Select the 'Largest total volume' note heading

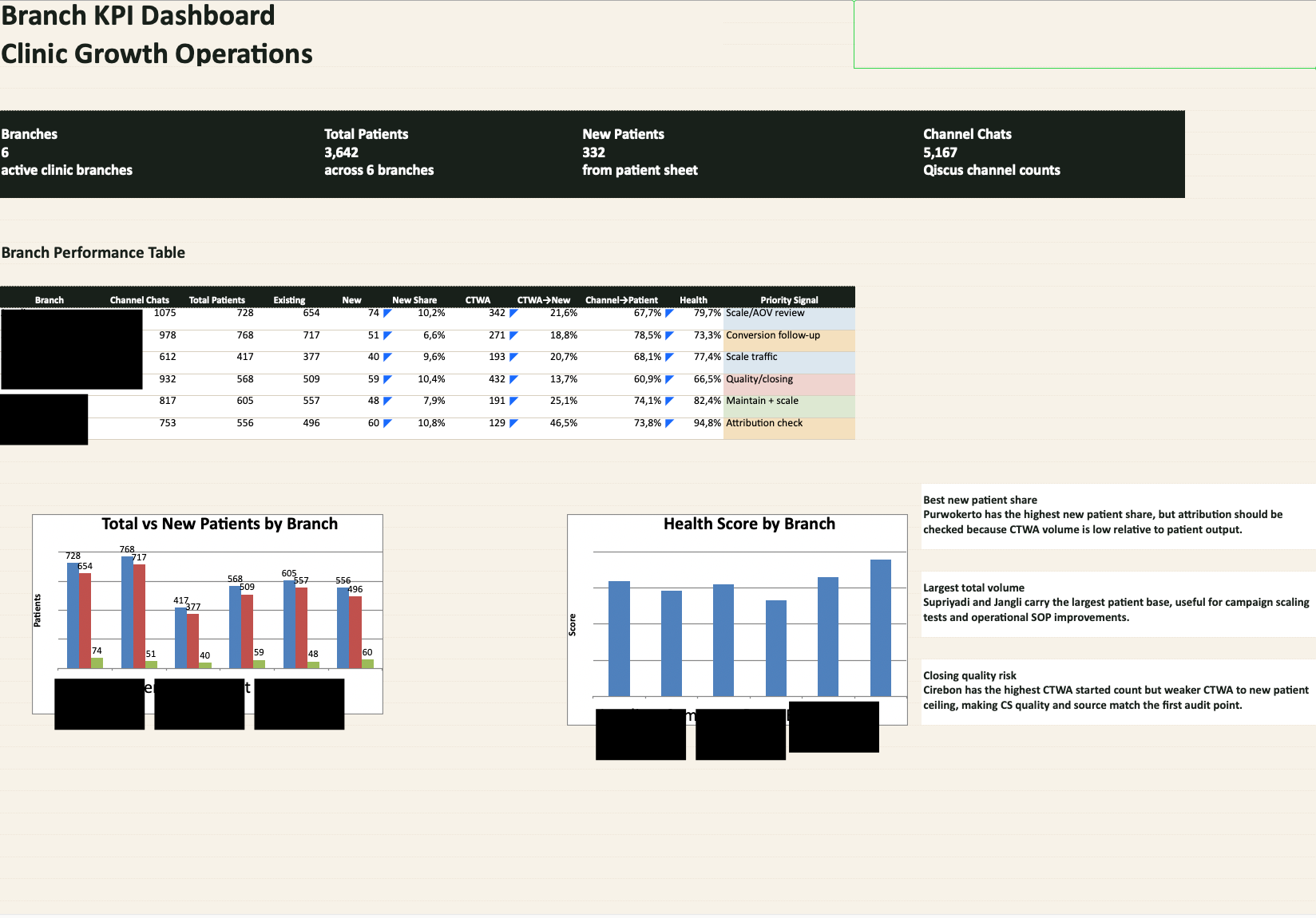coord(973,588)
